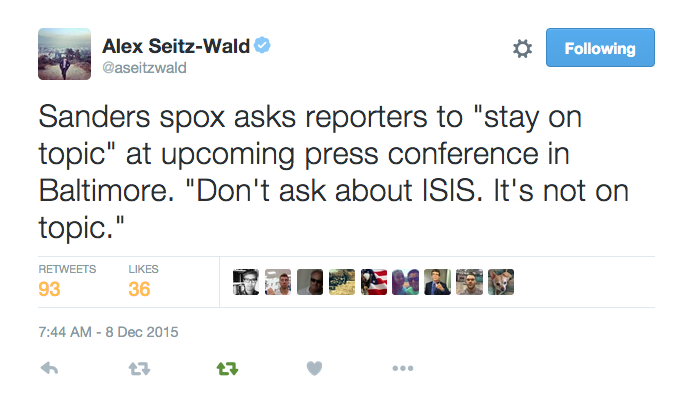Image resolution: width=693 pixels, height=407 pixels.
Task: Open the first liker's black-and-white glasses avatar
Action: pos(246,282)
